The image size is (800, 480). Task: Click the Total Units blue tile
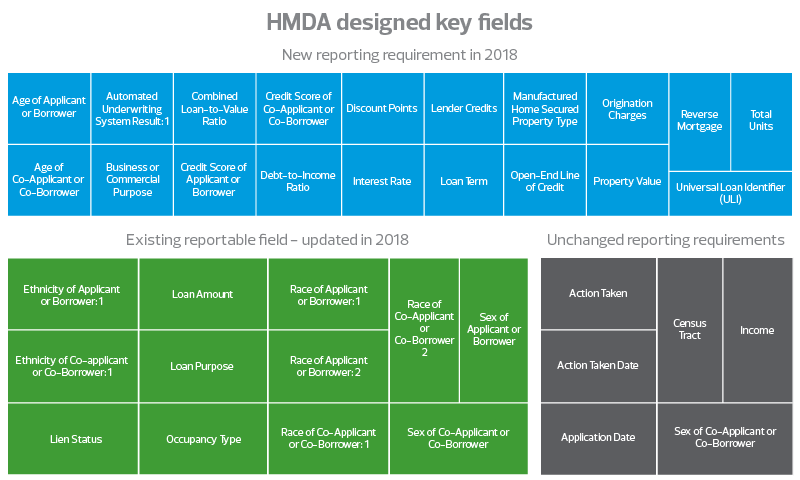761,121
